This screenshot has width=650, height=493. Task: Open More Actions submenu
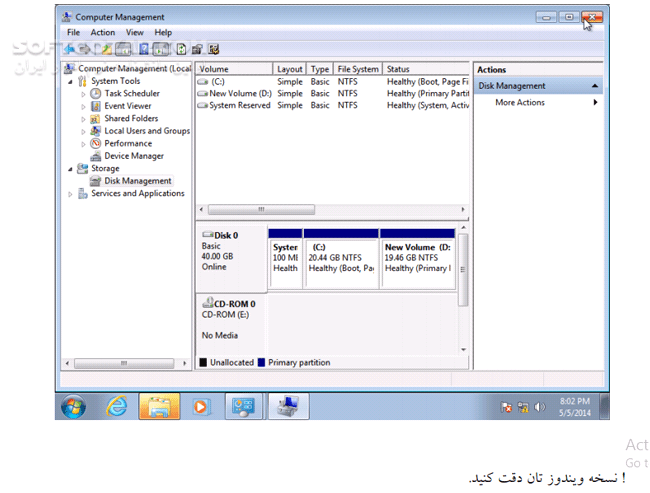(520, 102)
